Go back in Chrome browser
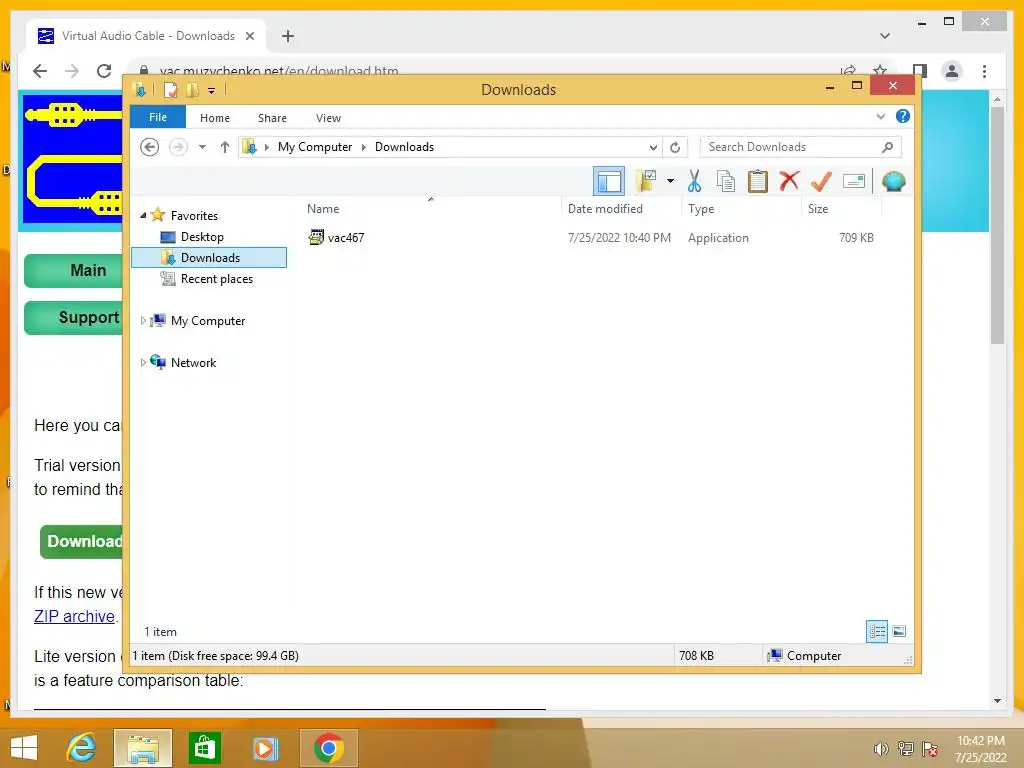The width and height of the screenshot is (1024, 768). (40, 71)
